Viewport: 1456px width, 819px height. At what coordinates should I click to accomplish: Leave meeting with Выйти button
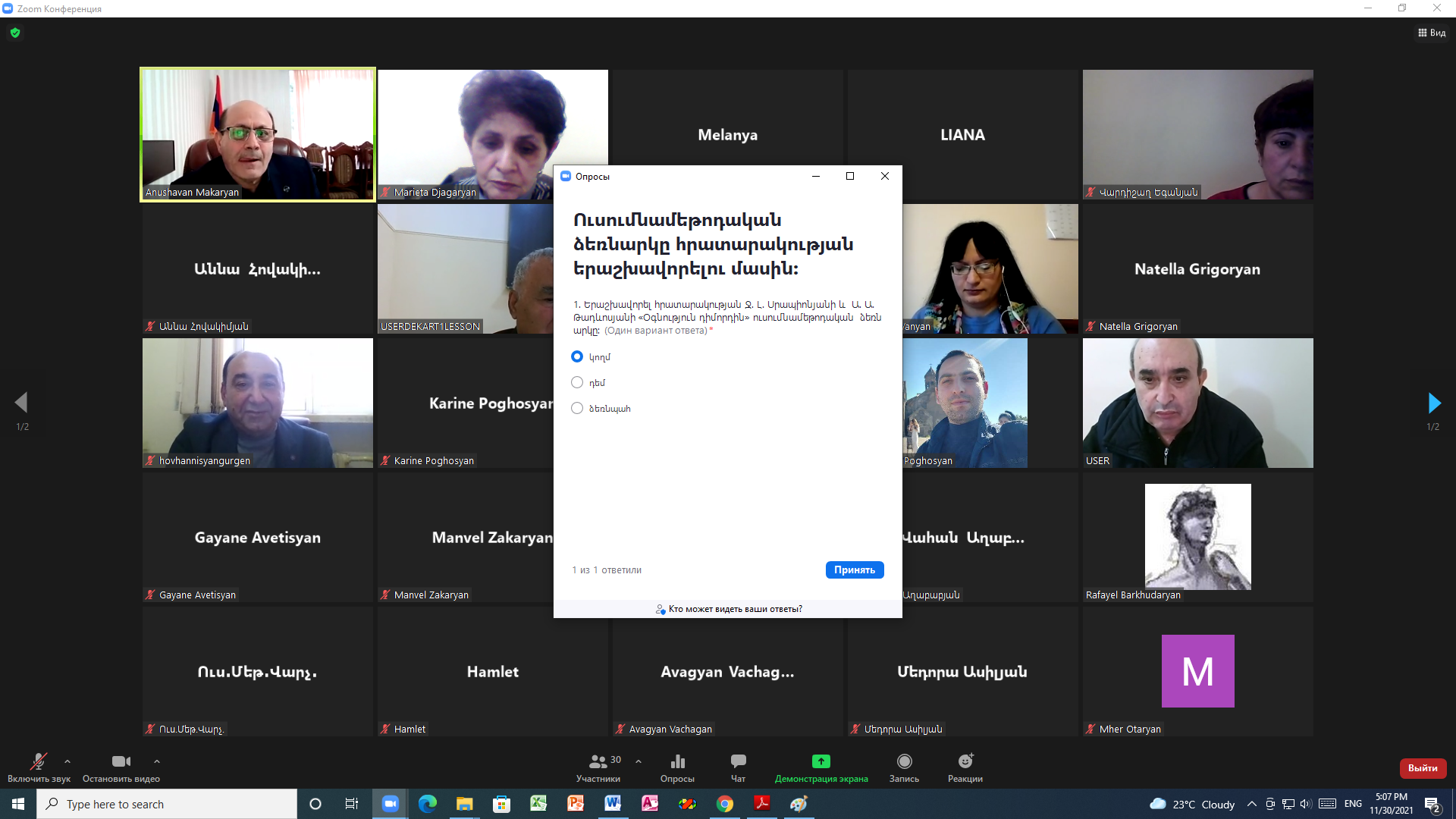[x=1423, y=768]
